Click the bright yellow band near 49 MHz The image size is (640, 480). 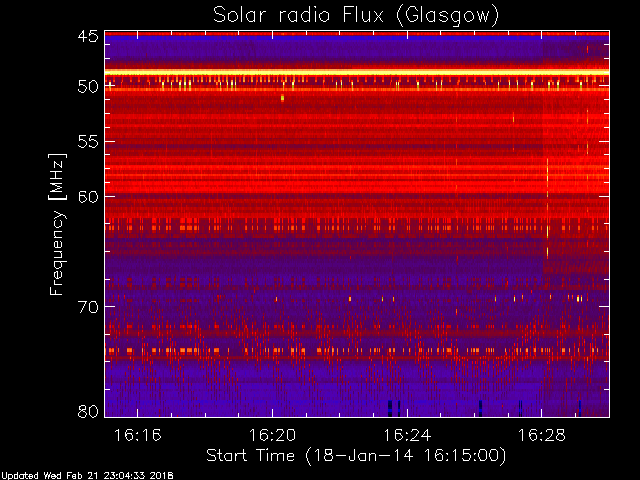pos(357,72)
